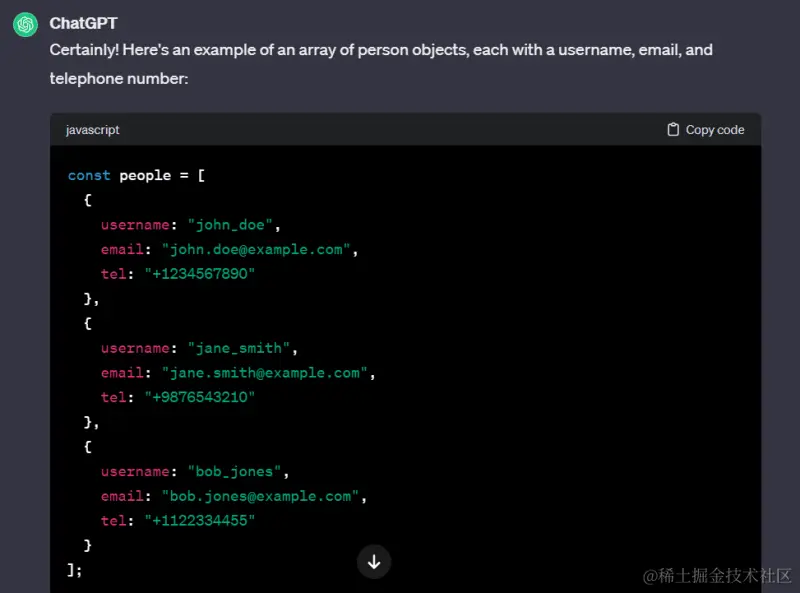Image resolution: width=800 pixels, height=593 pixels.
Task: Click the value "+9876543210"
Action: [x=199, y=398]
